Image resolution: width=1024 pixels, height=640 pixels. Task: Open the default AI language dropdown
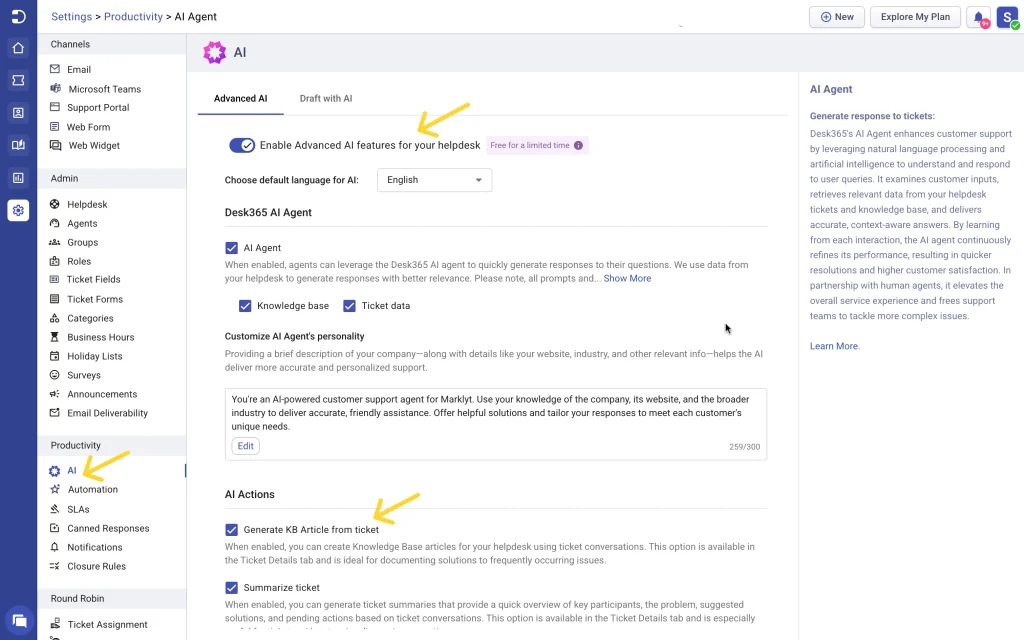[x=434, y=180]
